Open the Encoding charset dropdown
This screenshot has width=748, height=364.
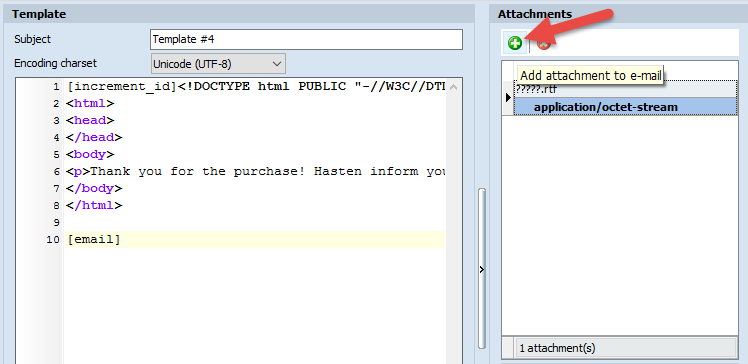coord(218,64)
